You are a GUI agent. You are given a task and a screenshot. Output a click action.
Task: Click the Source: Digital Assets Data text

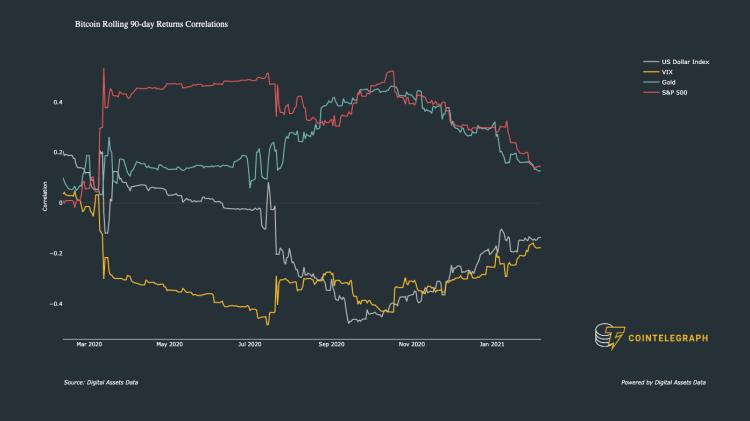coord(101,382)
